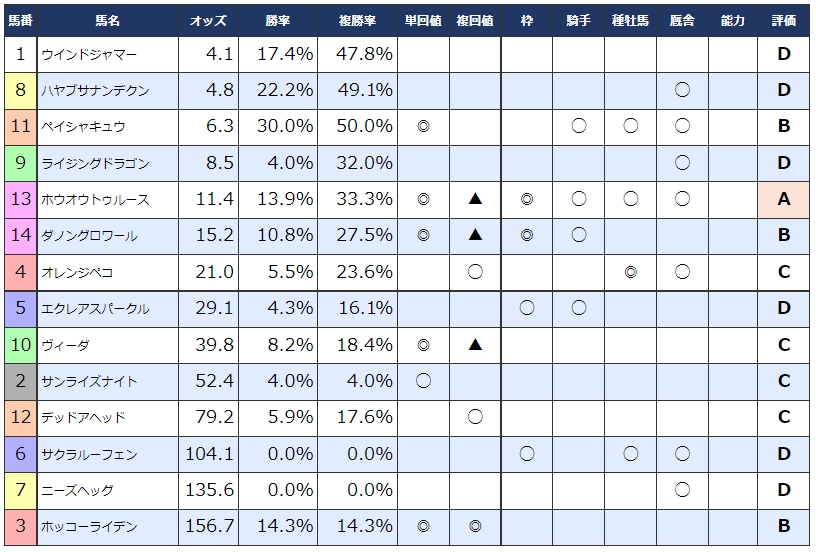Click the double-circle in オレンジペコ's 種牡馬 cell
Image resolution: width=816 pixels, height=552 pixels.
pos(630,272)
